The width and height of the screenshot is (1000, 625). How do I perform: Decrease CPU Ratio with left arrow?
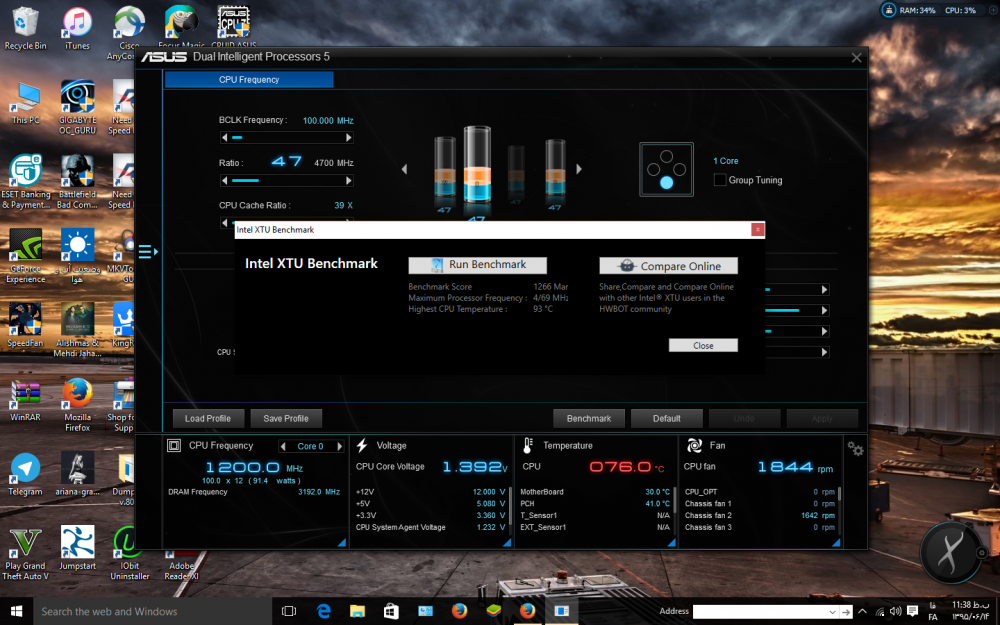(224, 181)
